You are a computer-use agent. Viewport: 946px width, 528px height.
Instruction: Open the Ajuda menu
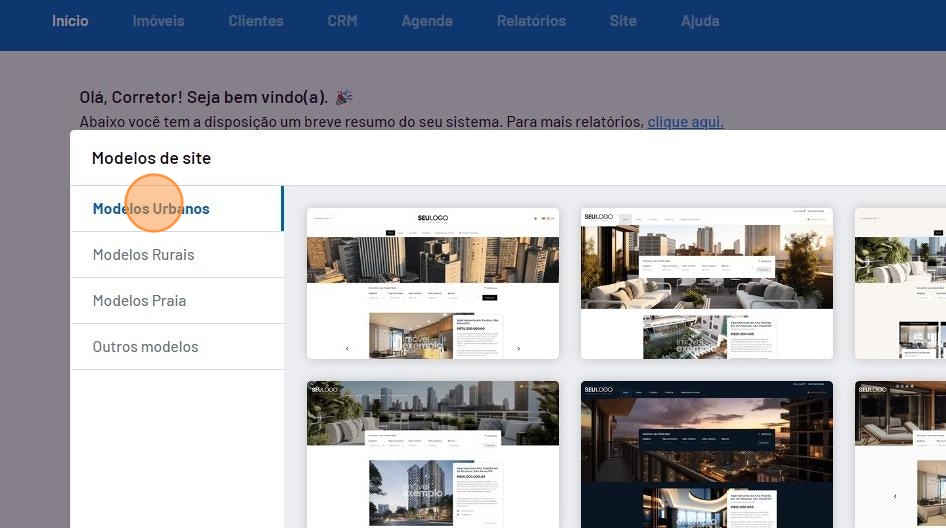pos(700,21)
